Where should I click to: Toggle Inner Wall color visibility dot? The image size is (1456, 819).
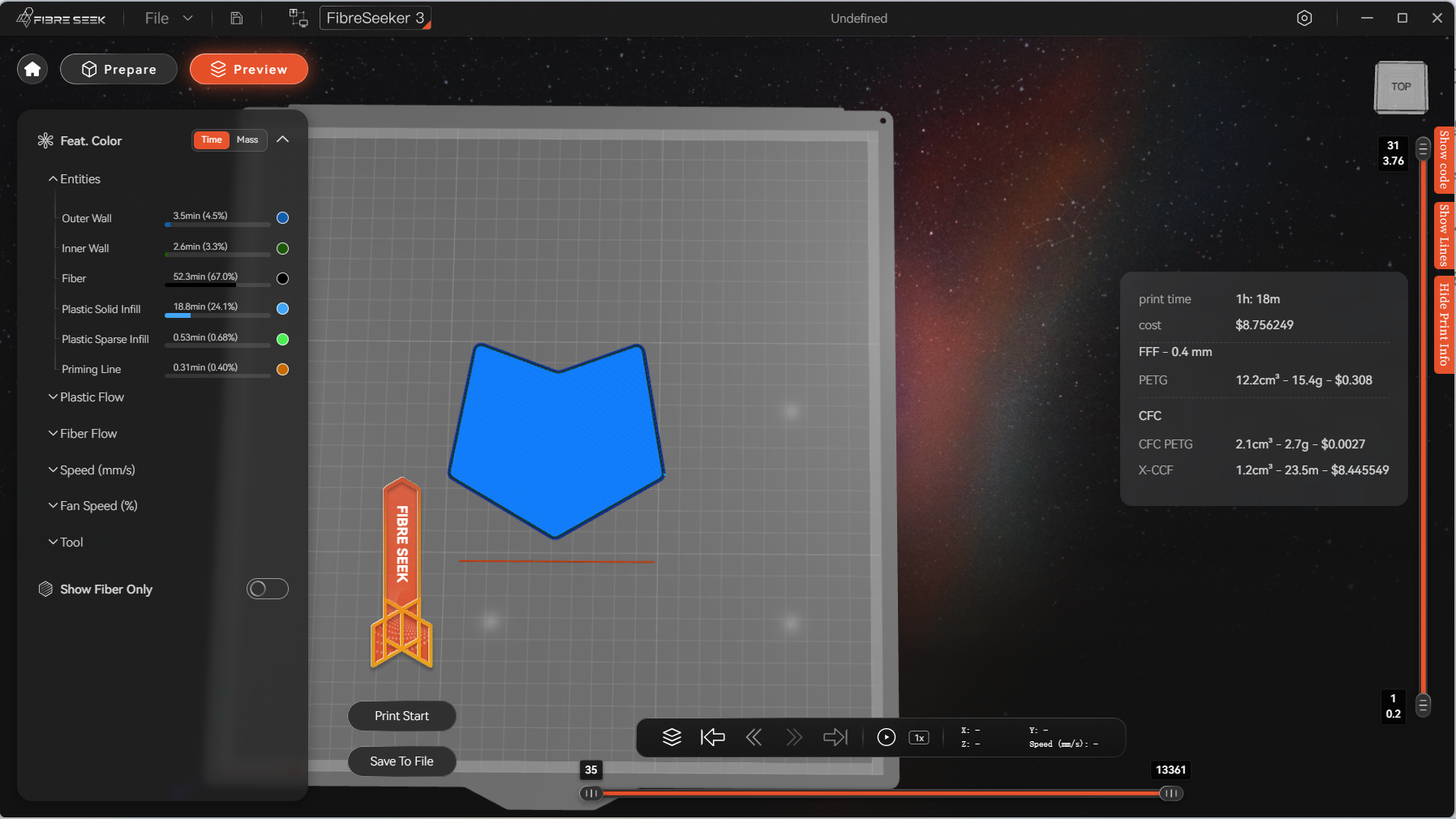pyautogui.click(x=282, y=248)
